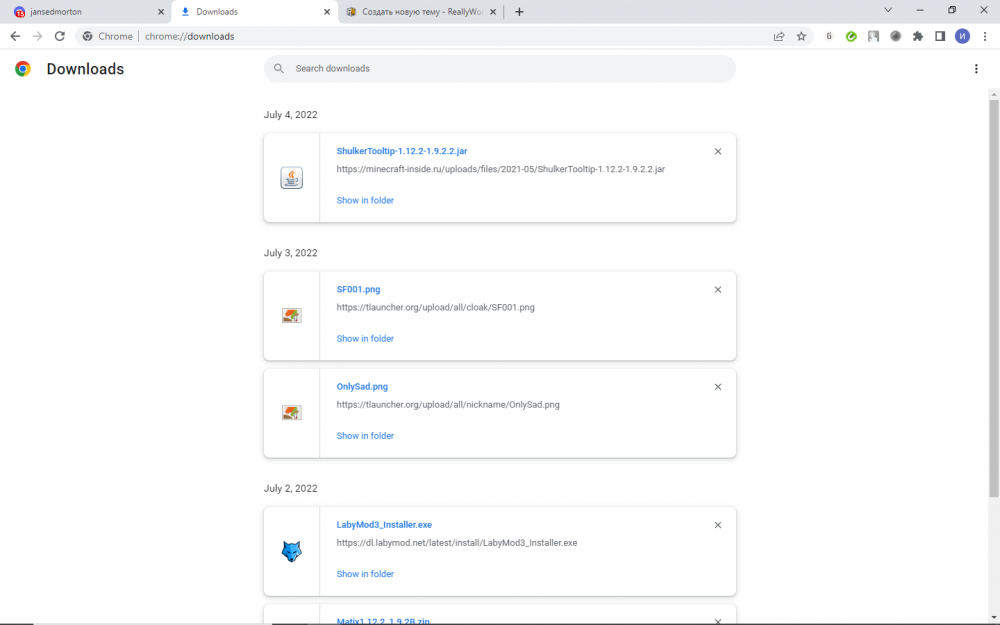The height and width of the screenshot is (625, 1000).
Task: Toggle the browser side panel icon
Action: pos(940,36)
